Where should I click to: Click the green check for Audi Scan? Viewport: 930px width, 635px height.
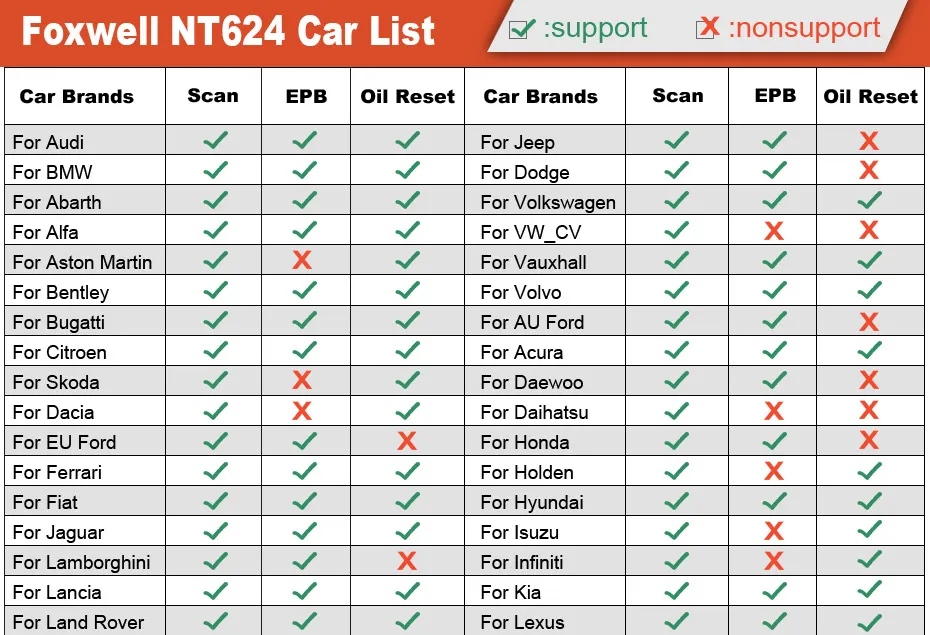215,140
